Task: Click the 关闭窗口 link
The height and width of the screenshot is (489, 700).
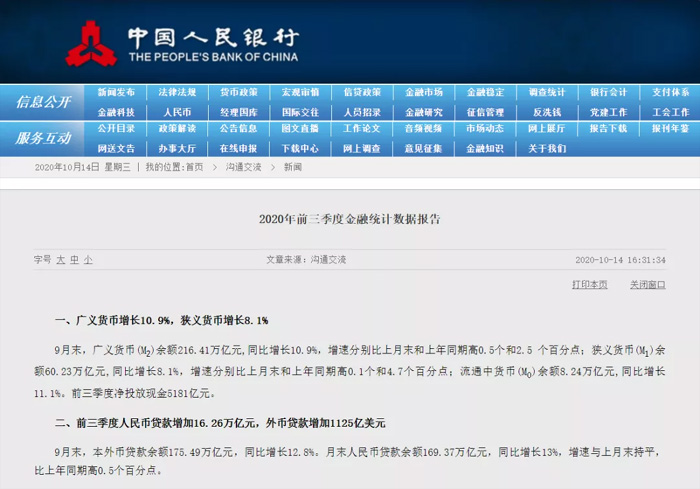Action: [648, 284]
